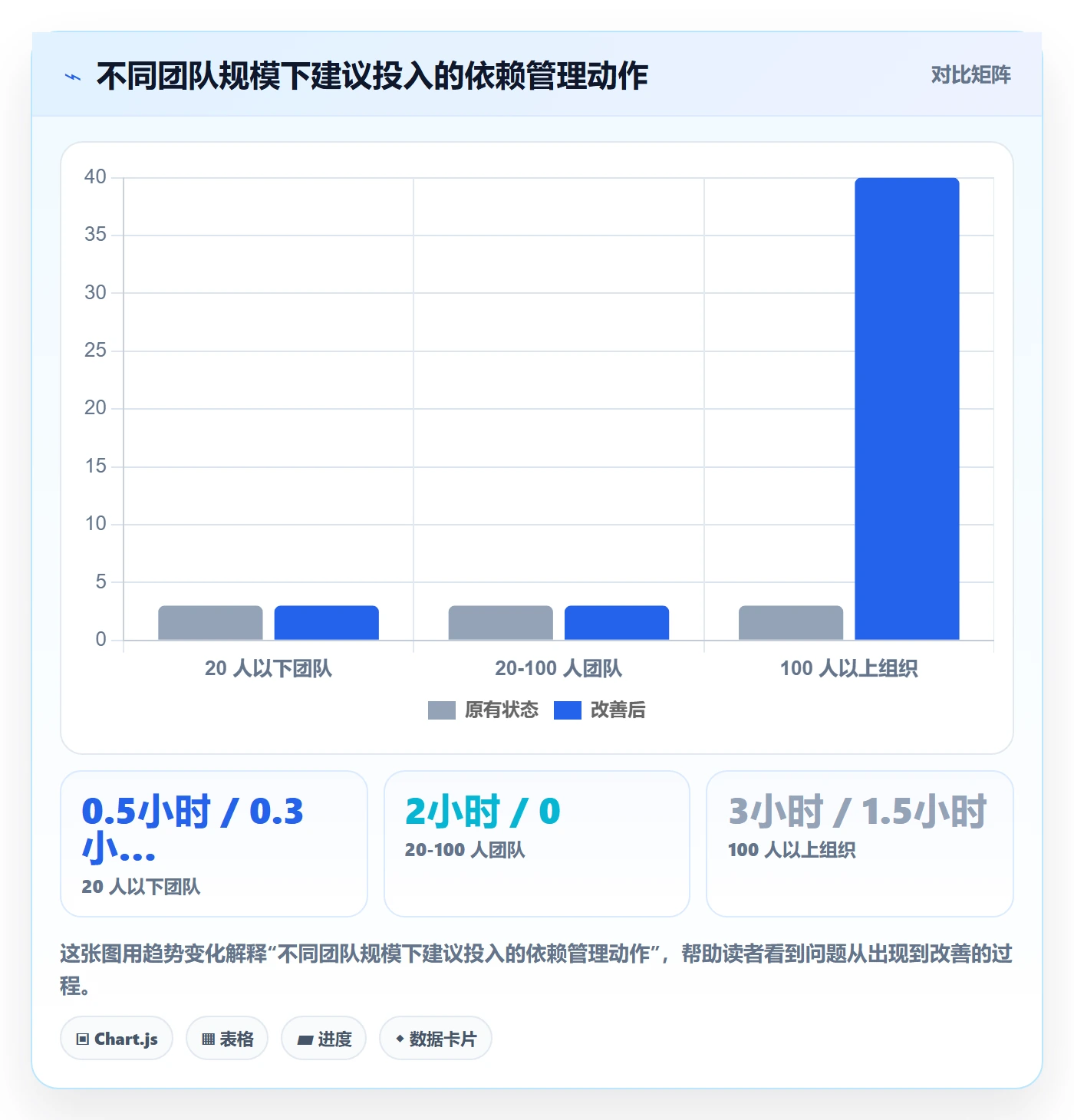Click the y-axis value 20
This screenshot has width=1074, height=1120.
95,408
